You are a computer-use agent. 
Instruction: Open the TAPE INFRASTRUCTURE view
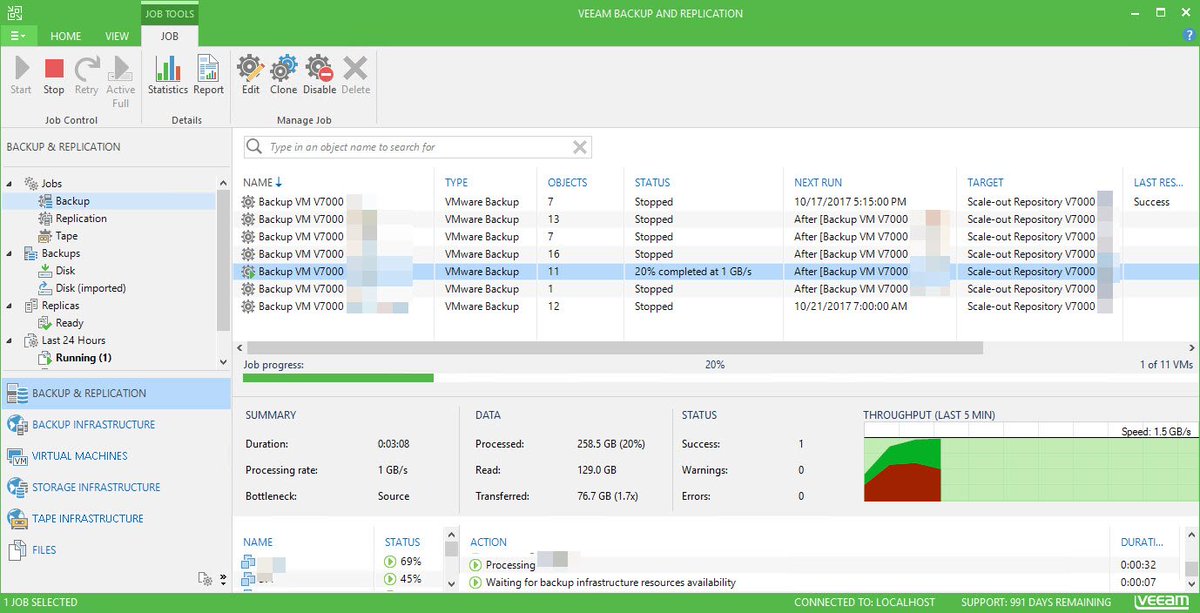tap(115, 518)
